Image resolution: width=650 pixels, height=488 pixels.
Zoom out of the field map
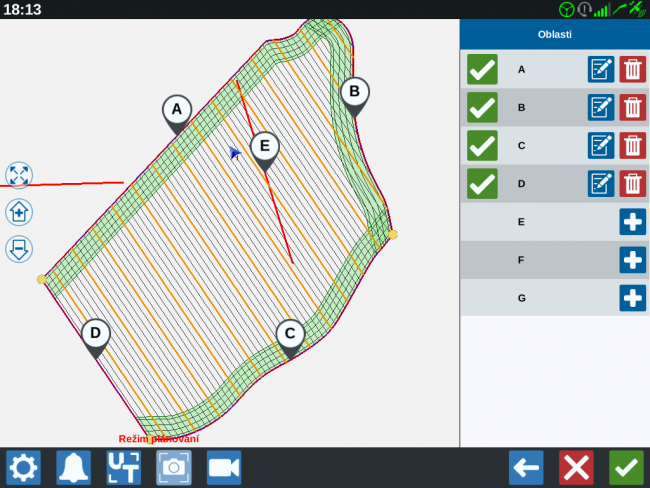[x=19, y=249]
